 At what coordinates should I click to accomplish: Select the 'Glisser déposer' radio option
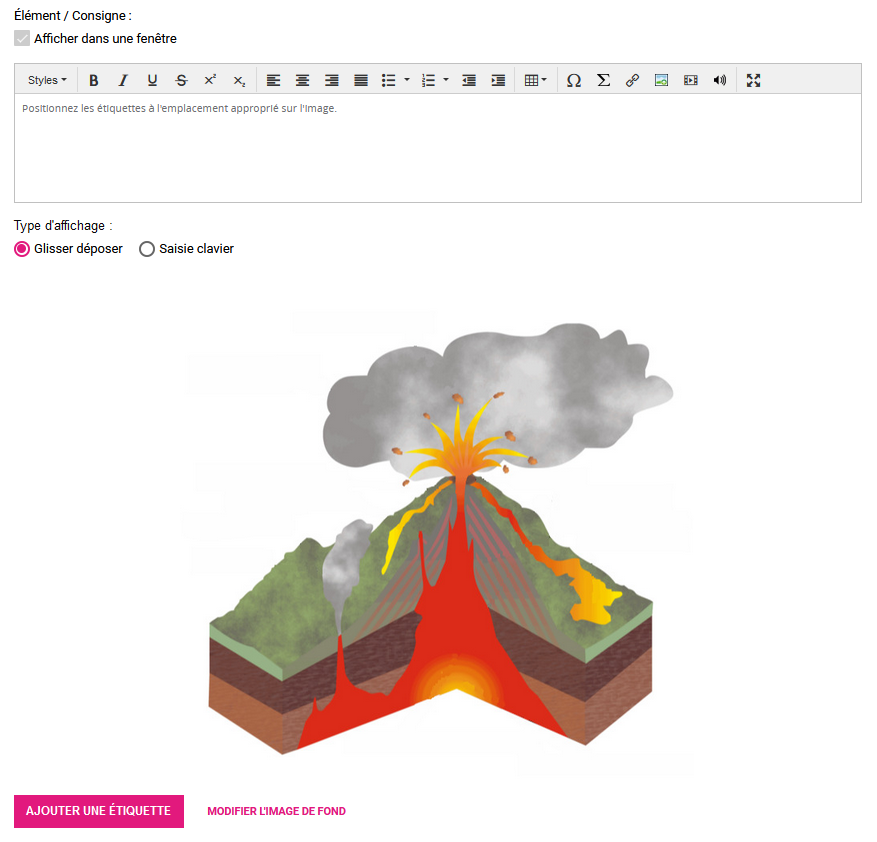22,249
